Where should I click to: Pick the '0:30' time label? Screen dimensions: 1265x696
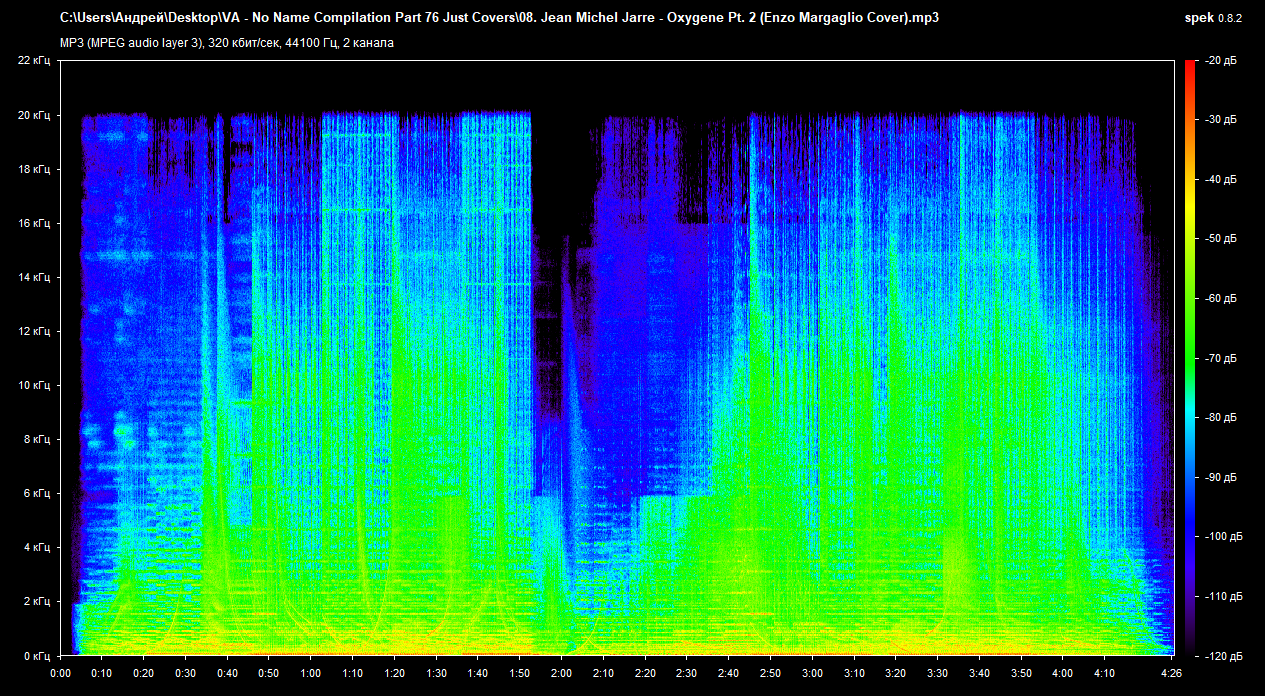click(186, 673)
